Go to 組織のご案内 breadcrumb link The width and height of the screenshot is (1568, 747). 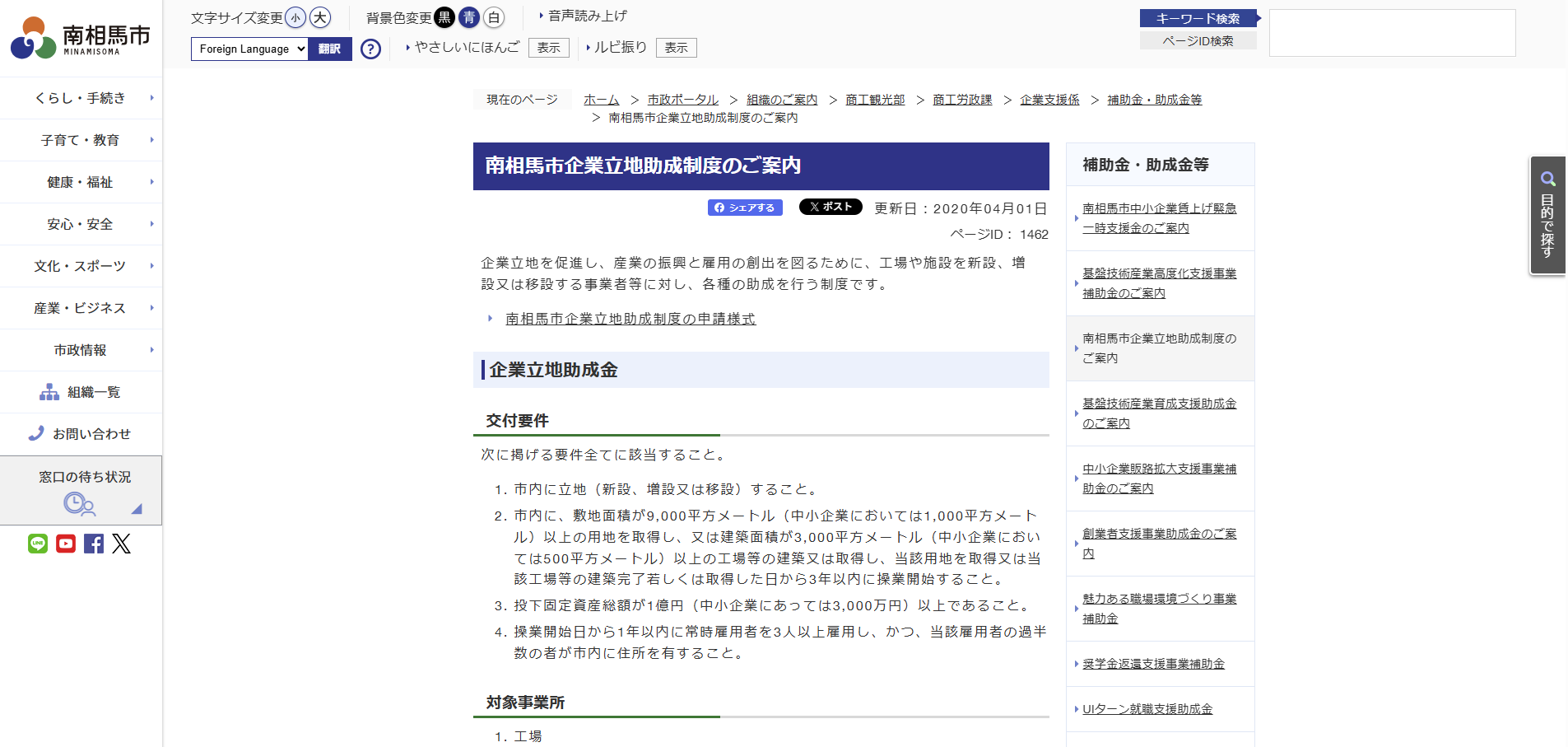782,100
